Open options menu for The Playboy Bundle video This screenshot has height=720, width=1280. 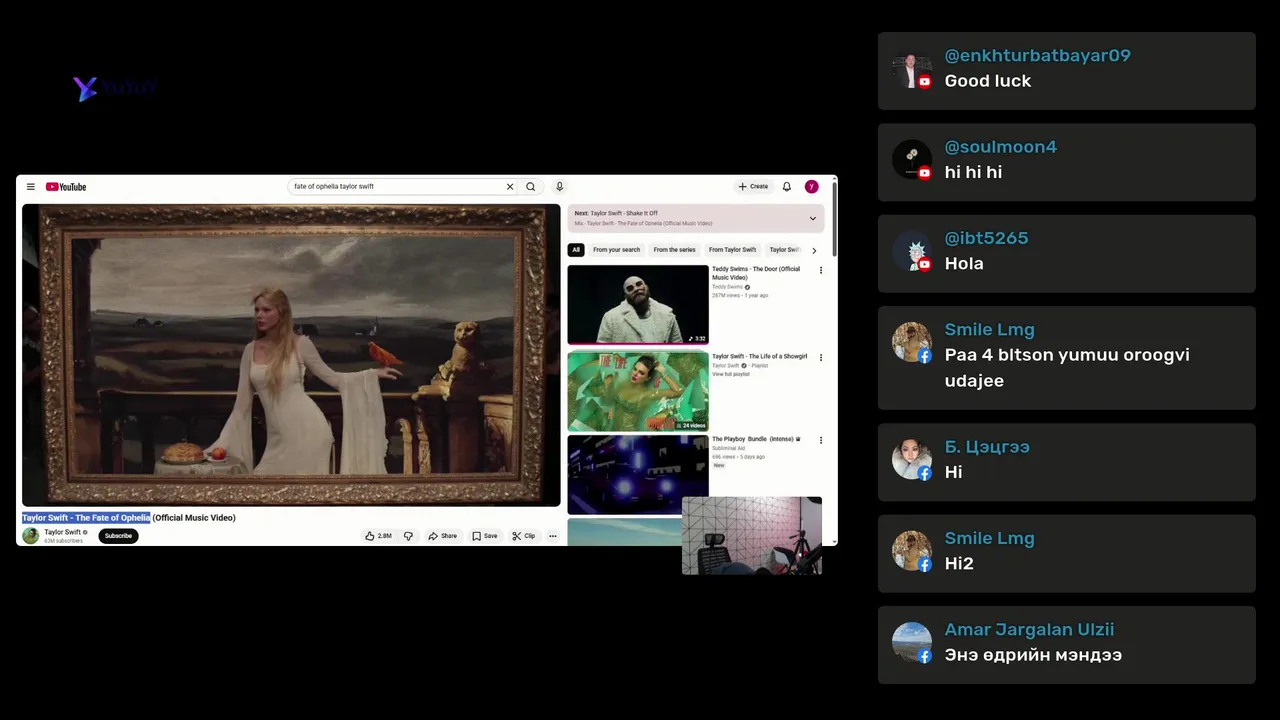(821, 440)
